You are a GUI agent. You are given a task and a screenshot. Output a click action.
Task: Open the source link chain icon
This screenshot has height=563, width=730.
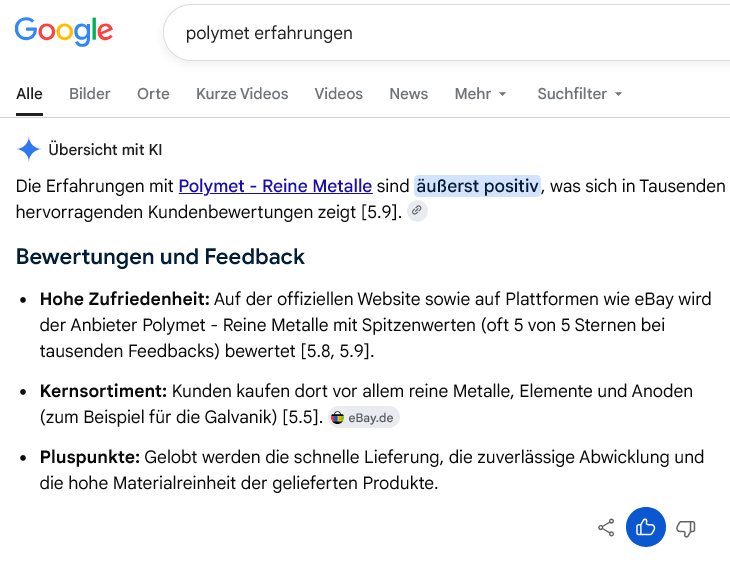[x=417, y=211]
